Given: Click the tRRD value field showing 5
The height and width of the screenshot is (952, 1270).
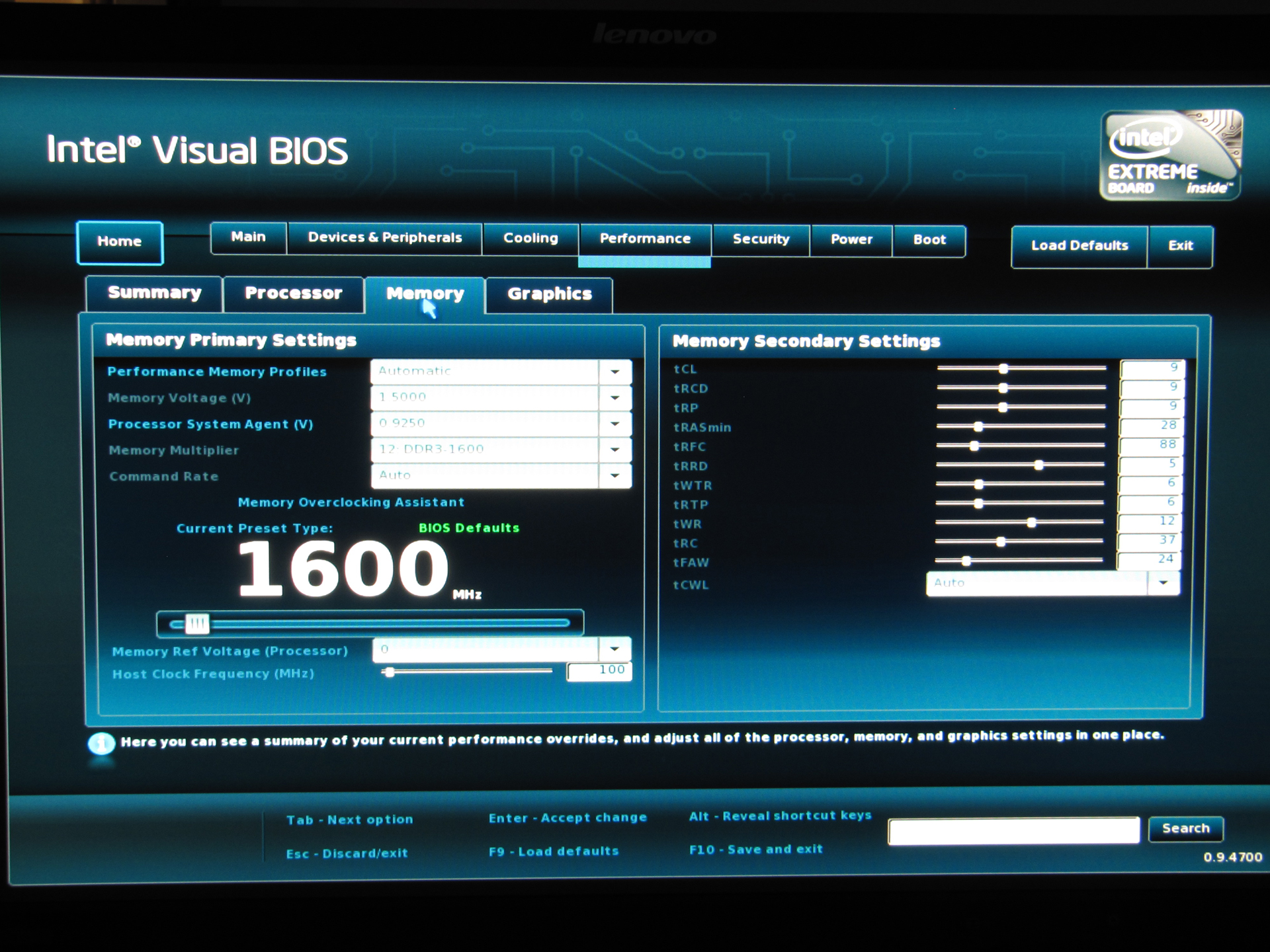Looking at the screenshot, I should pyautogui.click(x=1151, y=464).
